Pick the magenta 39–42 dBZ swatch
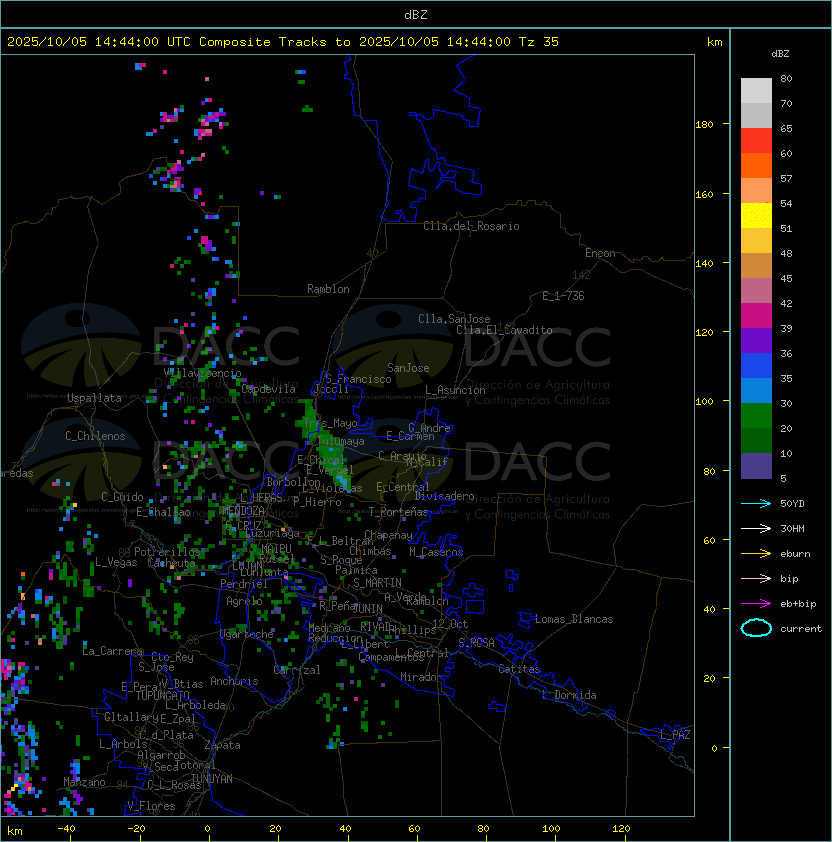The image size is (832, 842). 756,316
